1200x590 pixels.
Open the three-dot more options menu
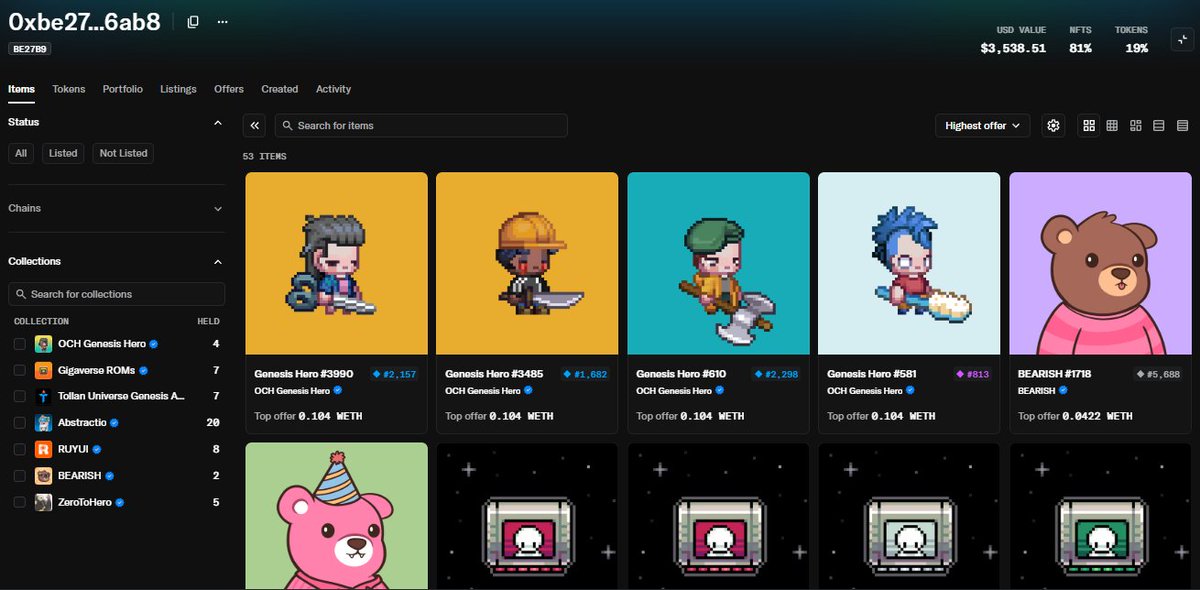222,21
